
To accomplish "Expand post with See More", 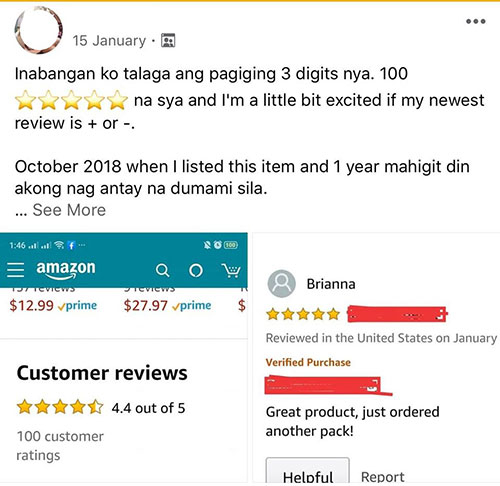I will 69,210.
